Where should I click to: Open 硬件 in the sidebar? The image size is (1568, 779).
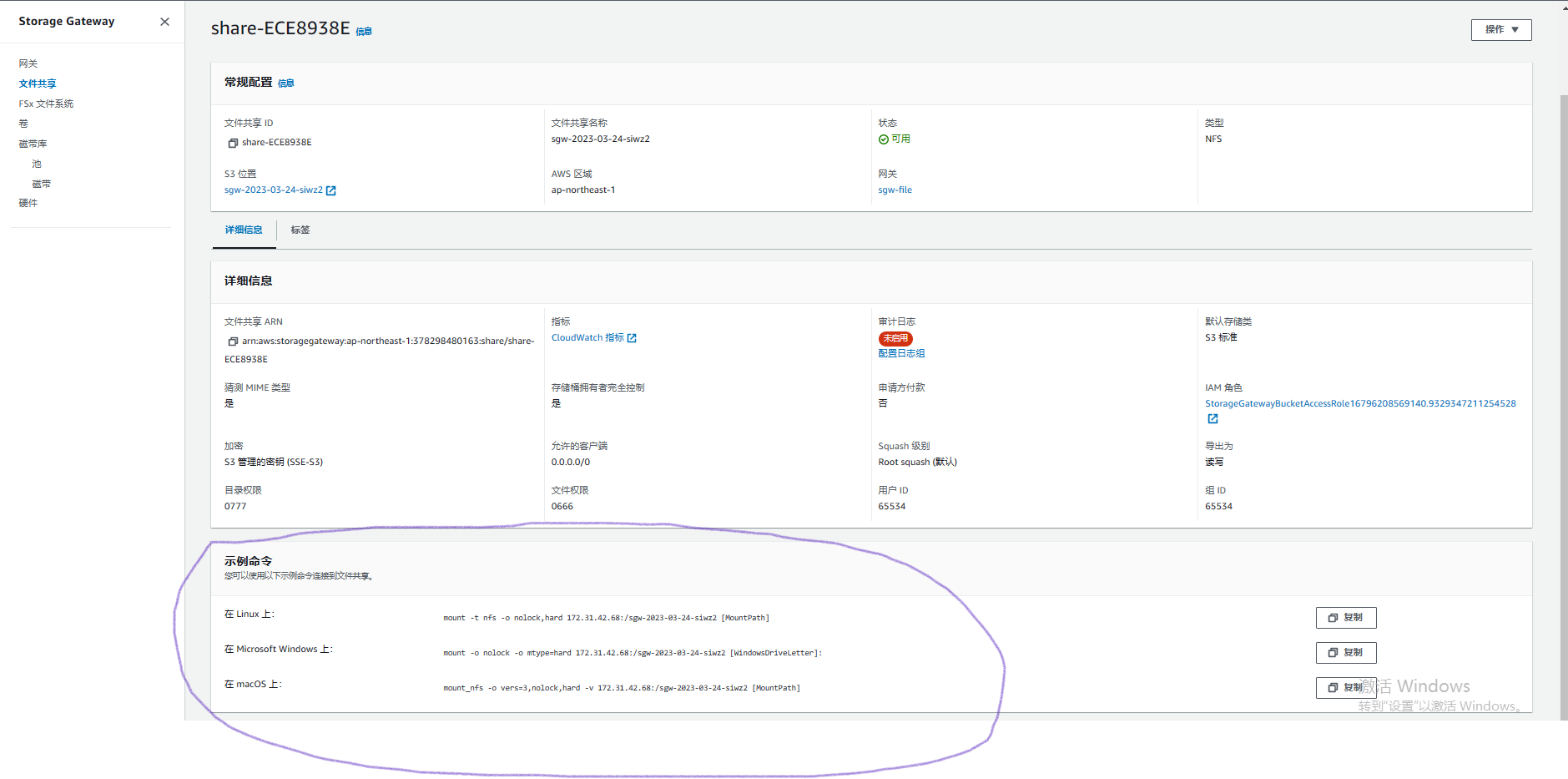[28, 203]
